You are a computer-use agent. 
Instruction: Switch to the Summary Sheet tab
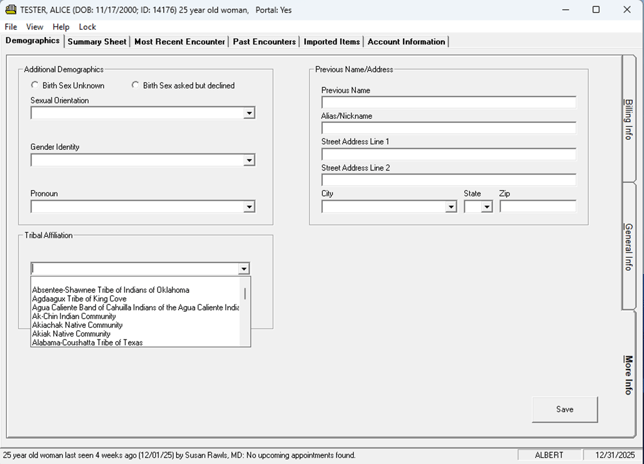click(x=97, y=42)
